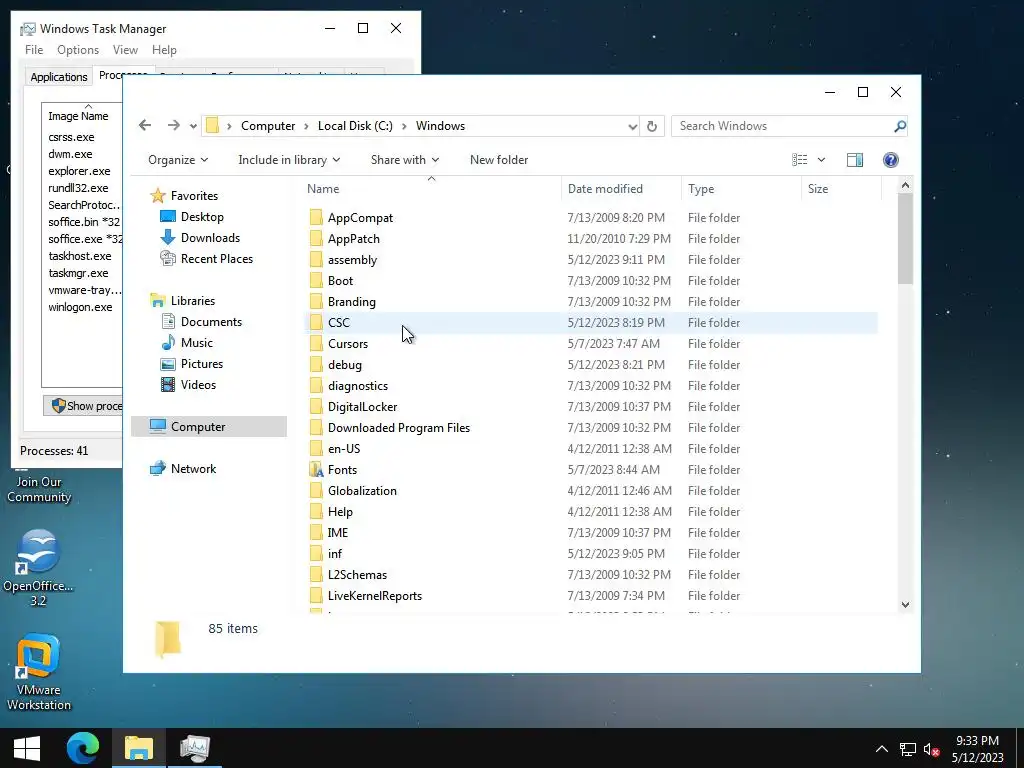Open the Include in library dropdown
Image resolution: width=1024 pixels, height=768 pixels.
pos(289,160)
